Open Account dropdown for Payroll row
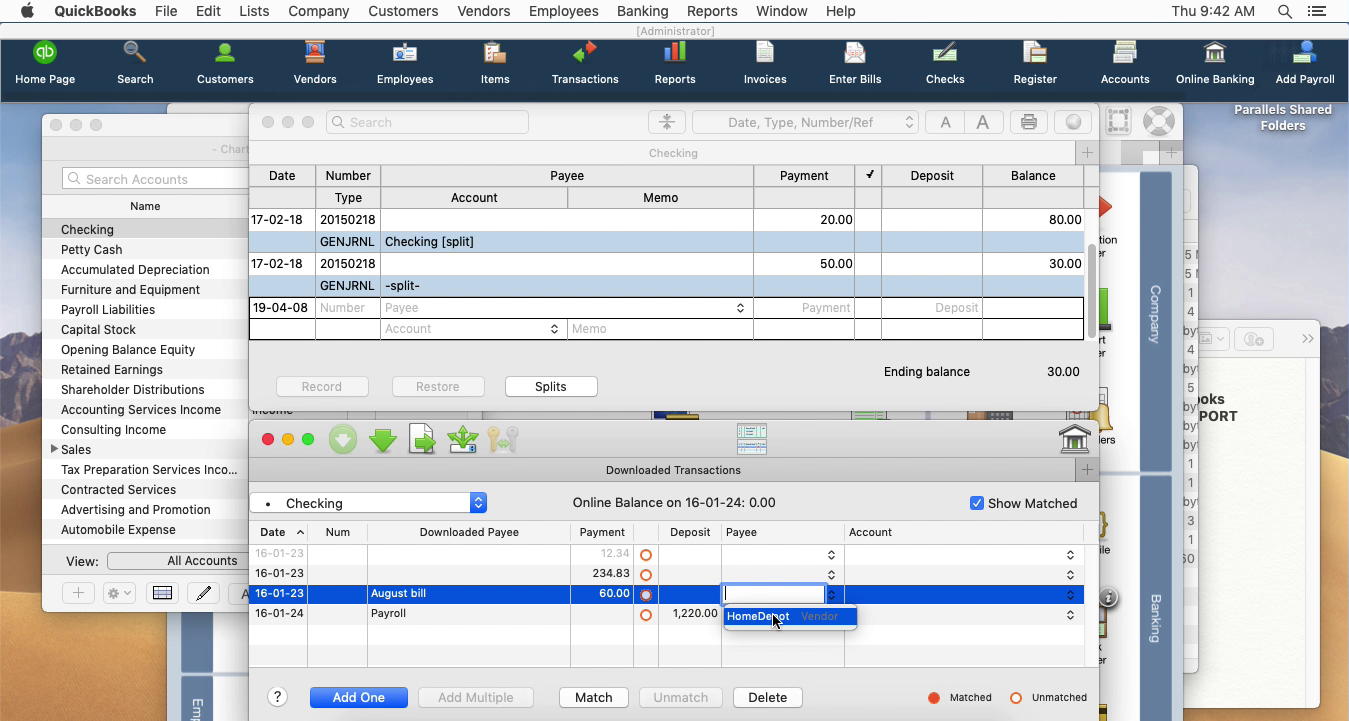Viewport: 1349px width, 721px height. [x=1071, y=615]
